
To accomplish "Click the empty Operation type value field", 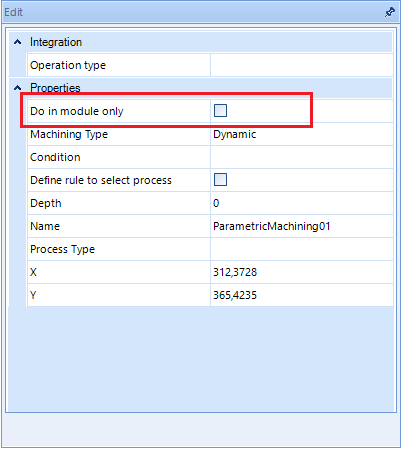I will 302,65.
